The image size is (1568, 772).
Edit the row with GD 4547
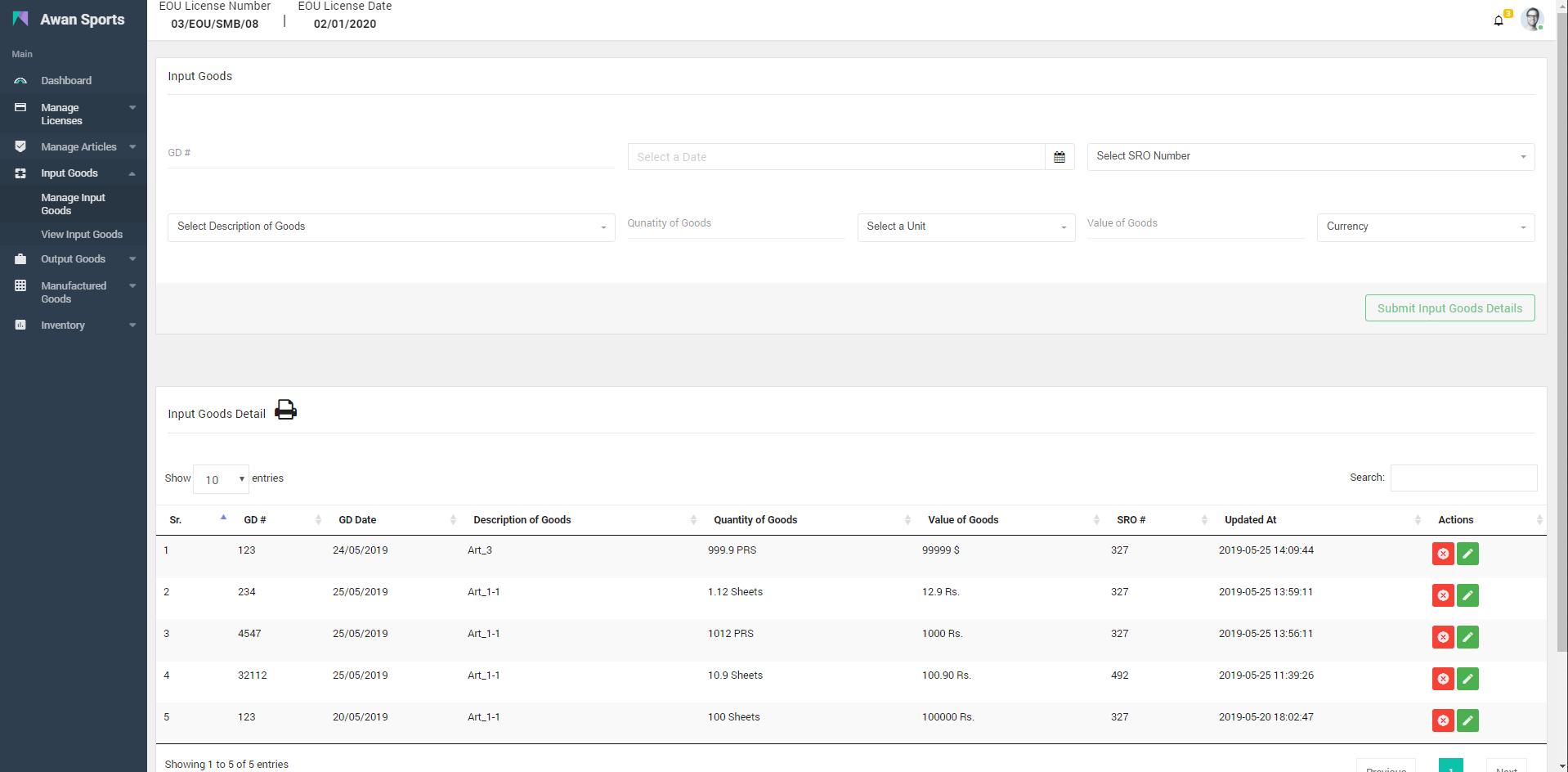click(1467, 637)
